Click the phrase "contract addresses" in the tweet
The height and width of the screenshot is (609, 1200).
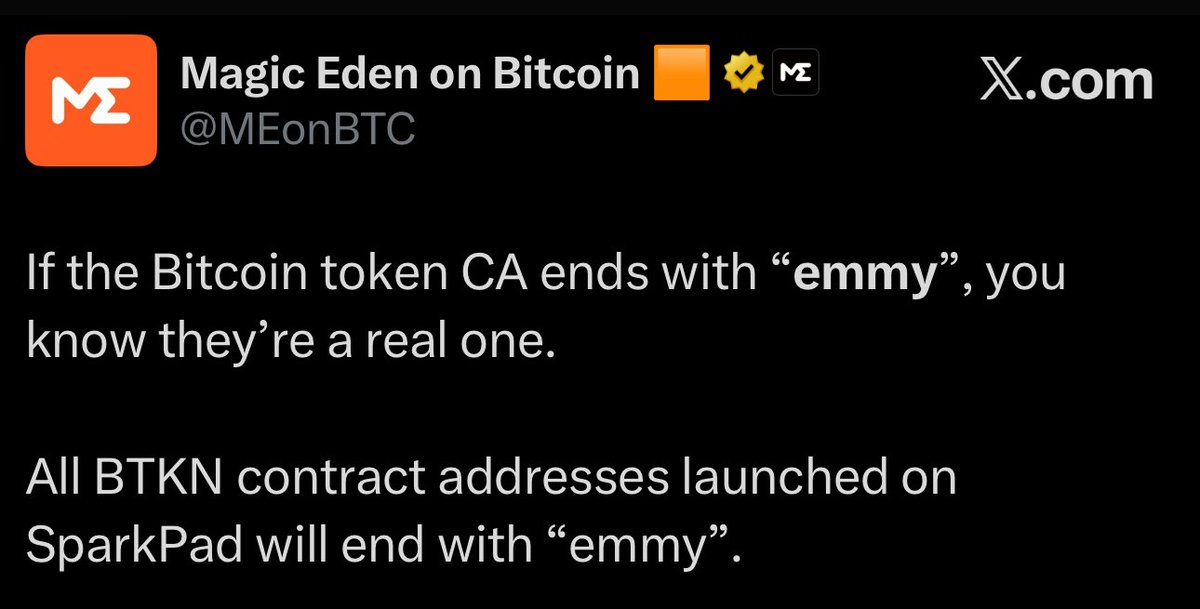pyautogui.click(x=454, y=480)
